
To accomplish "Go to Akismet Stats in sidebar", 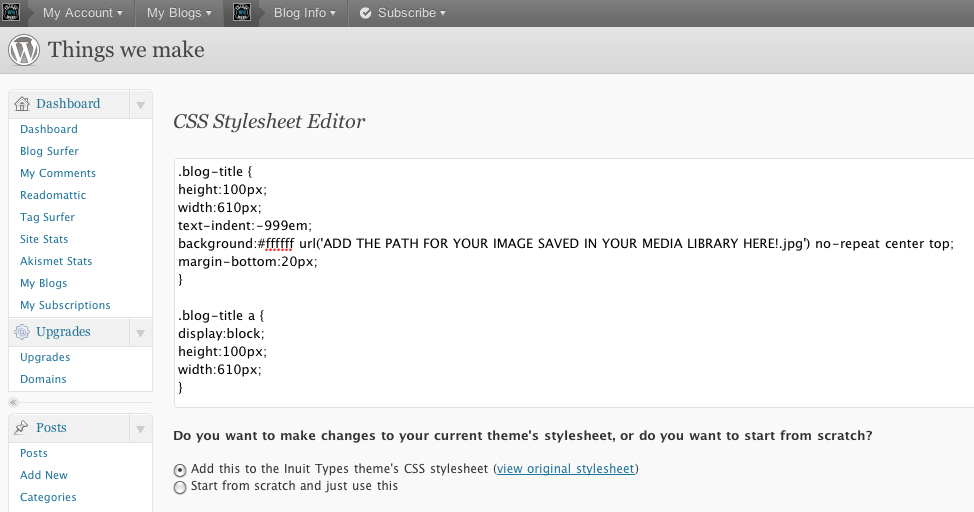I will [56, 261].
